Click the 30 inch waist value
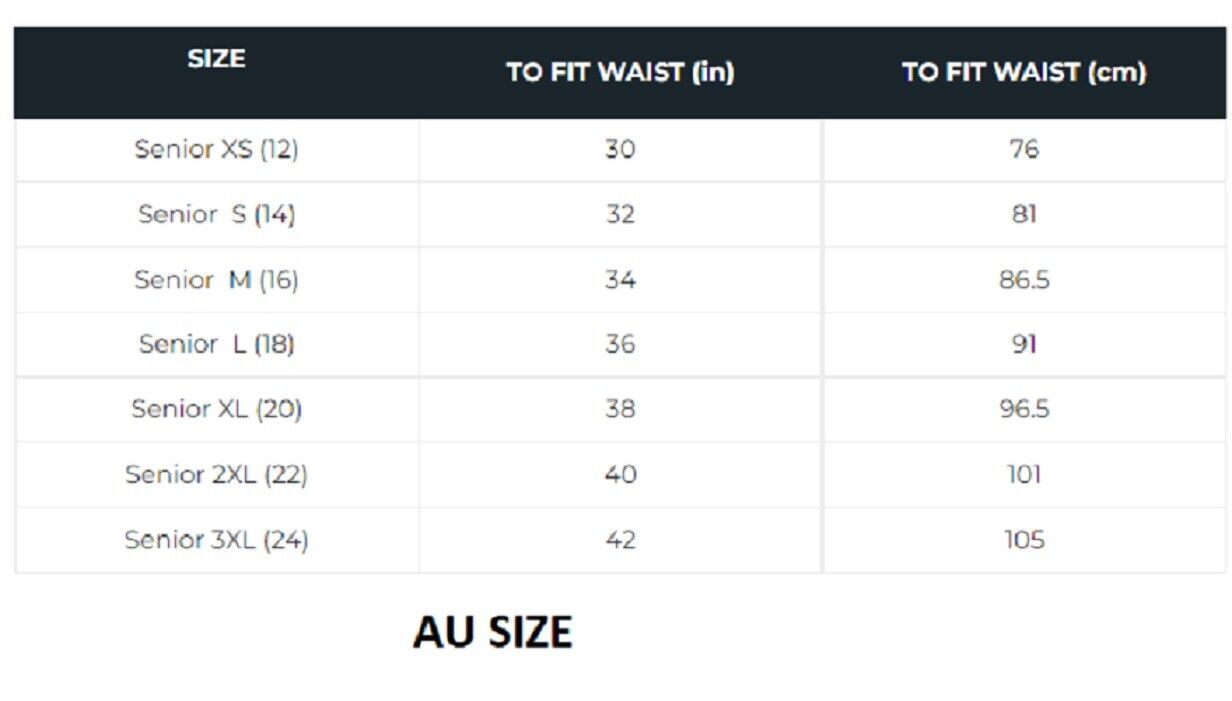Screen dimensions: 1232x701 point(620,150)
